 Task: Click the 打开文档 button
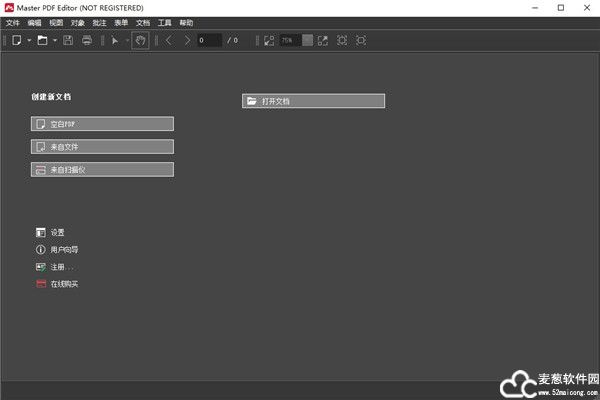[313, 101]
